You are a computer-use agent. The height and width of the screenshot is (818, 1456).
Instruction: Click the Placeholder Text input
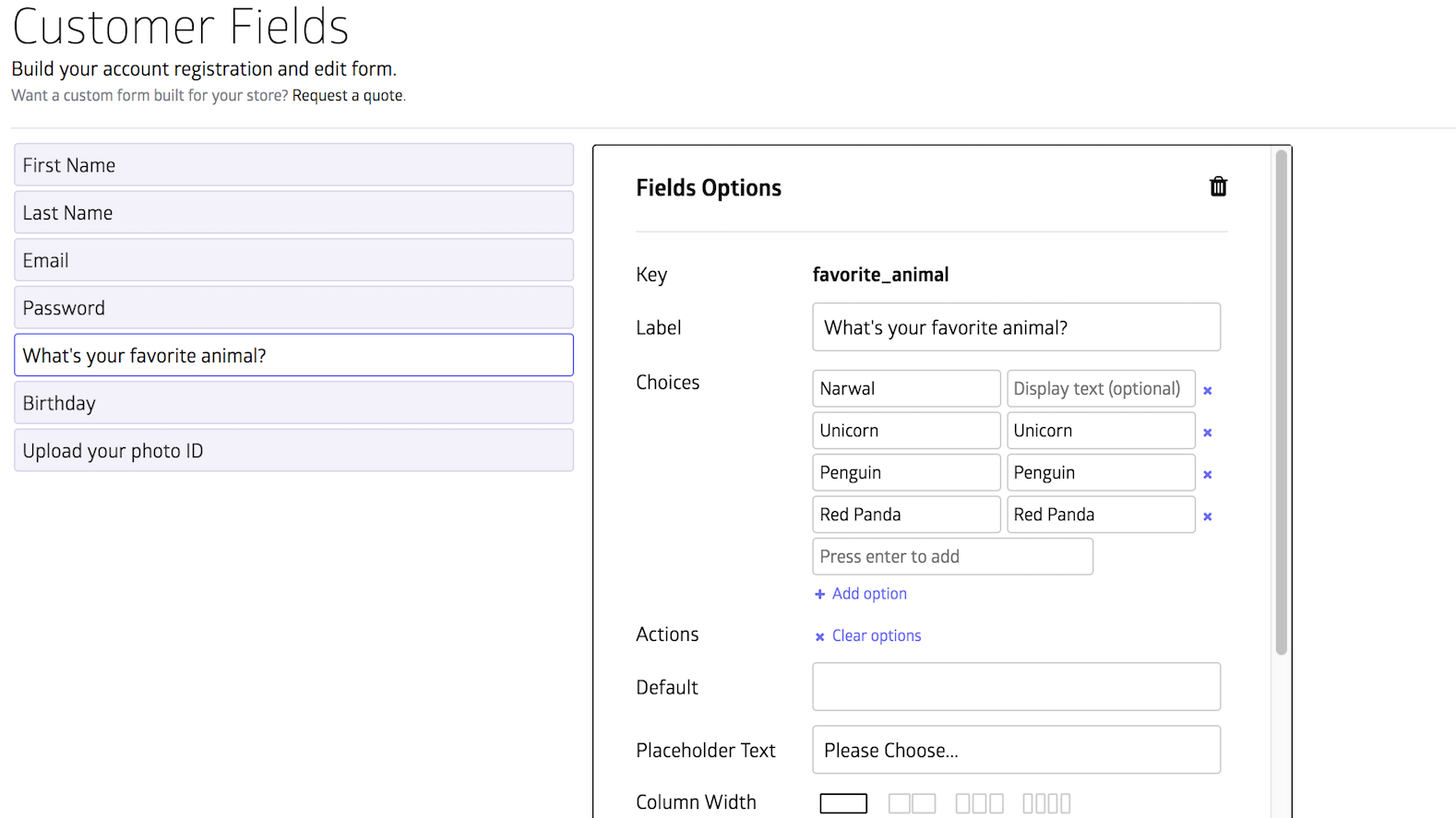click(x=1016, y=750)
